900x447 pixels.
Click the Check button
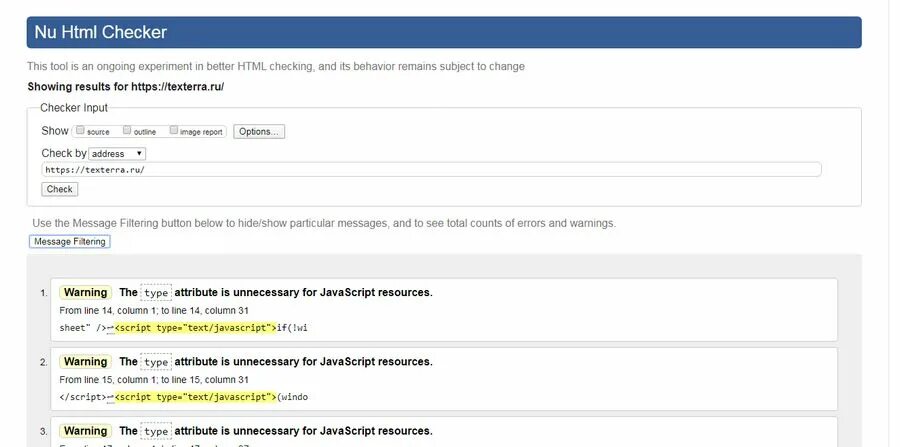[60, 189]
